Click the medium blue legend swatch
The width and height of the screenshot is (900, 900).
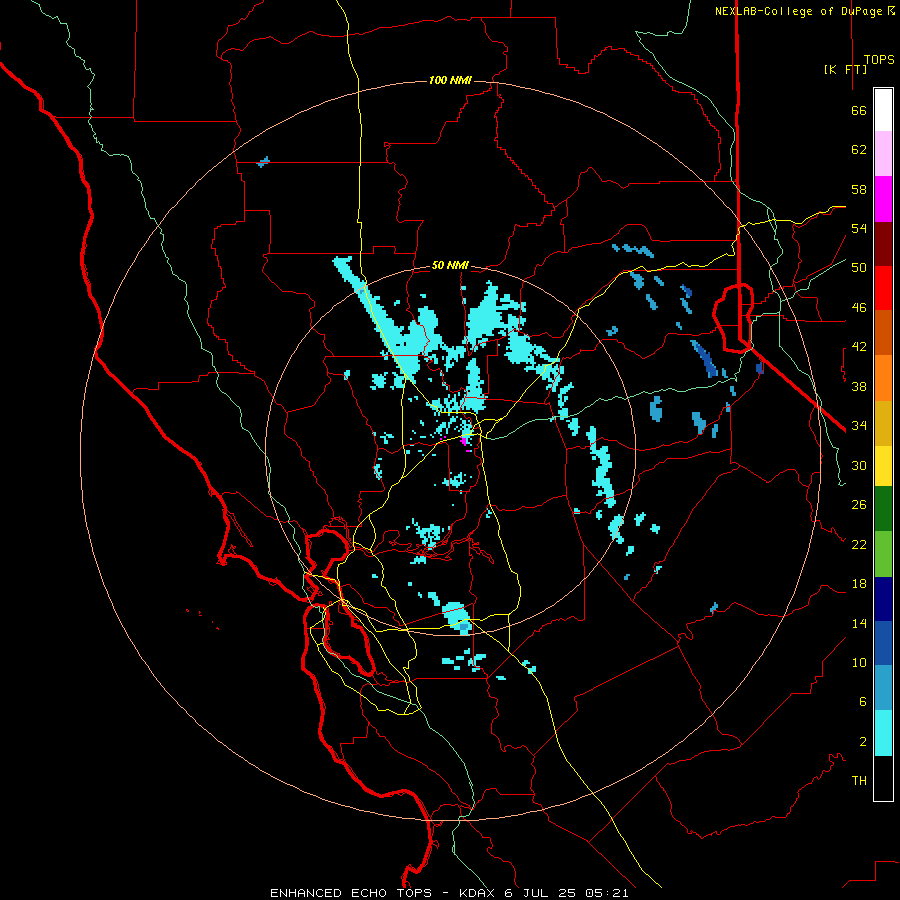883,643
